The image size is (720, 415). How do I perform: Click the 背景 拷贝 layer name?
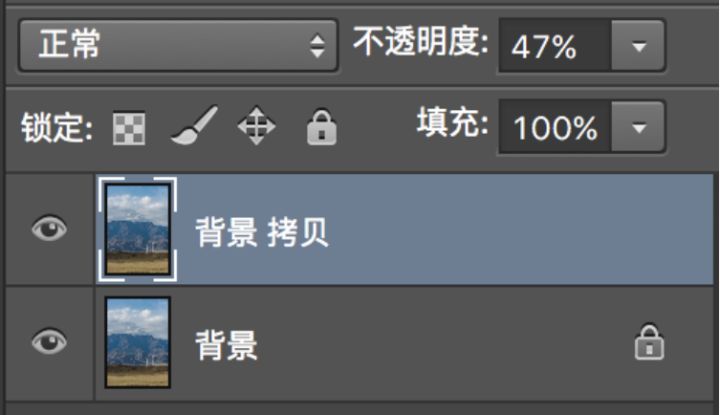pos(262,232)
